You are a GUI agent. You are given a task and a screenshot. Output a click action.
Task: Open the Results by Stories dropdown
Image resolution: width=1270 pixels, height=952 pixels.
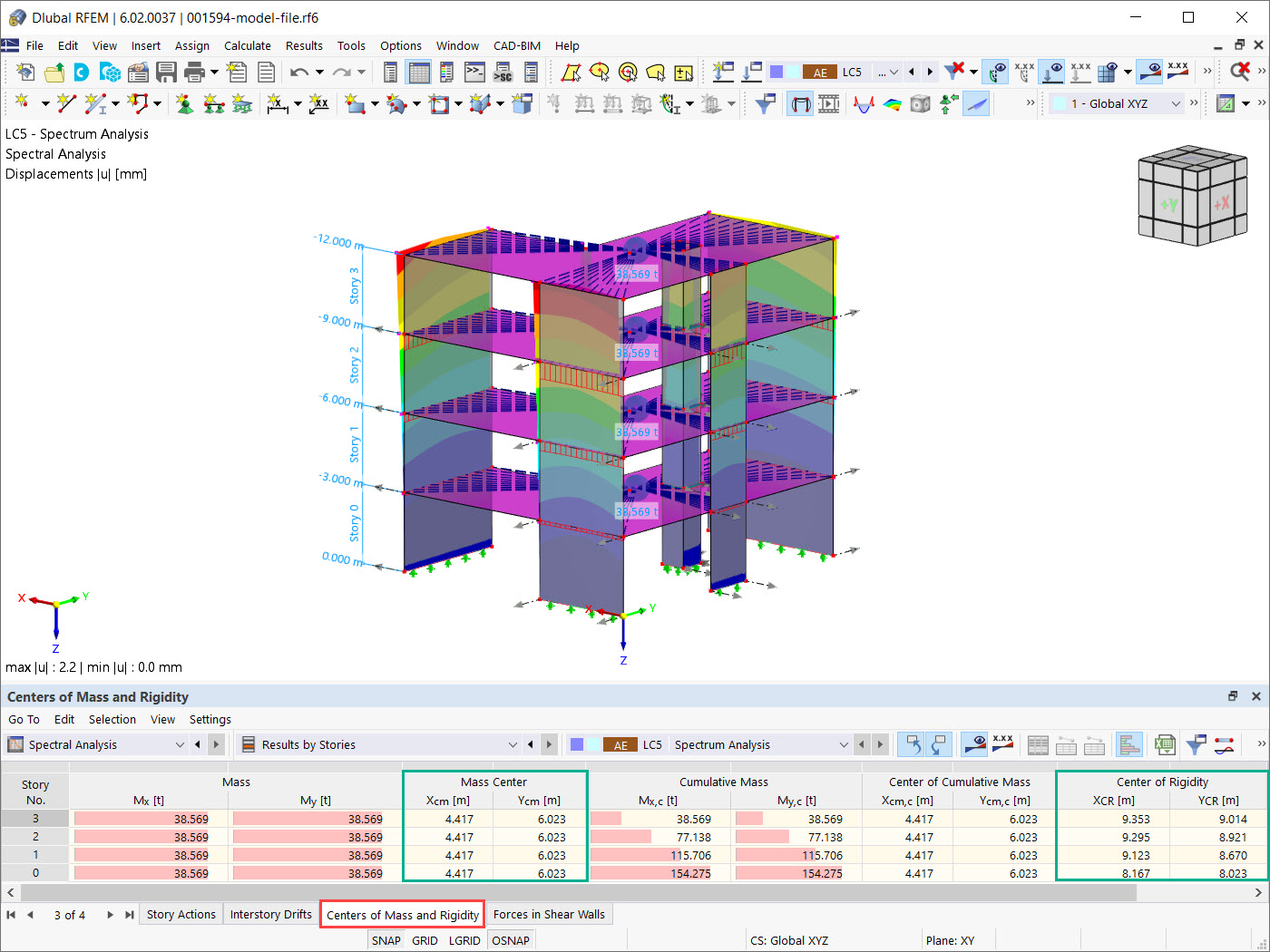[x=513, y=744]
